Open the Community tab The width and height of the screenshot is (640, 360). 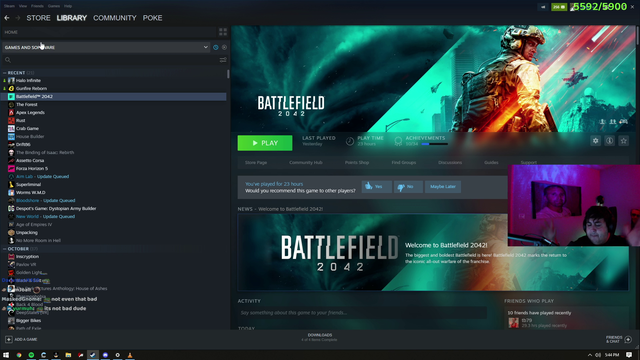115,18
